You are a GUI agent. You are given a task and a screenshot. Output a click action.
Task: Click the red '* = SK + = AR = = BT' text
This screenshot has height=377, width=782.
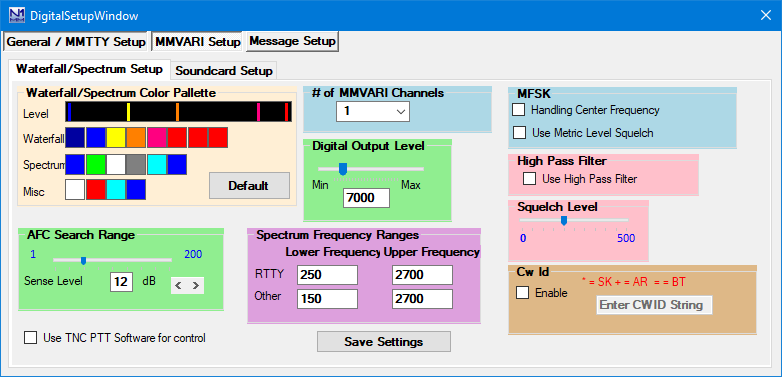point(633,282)
